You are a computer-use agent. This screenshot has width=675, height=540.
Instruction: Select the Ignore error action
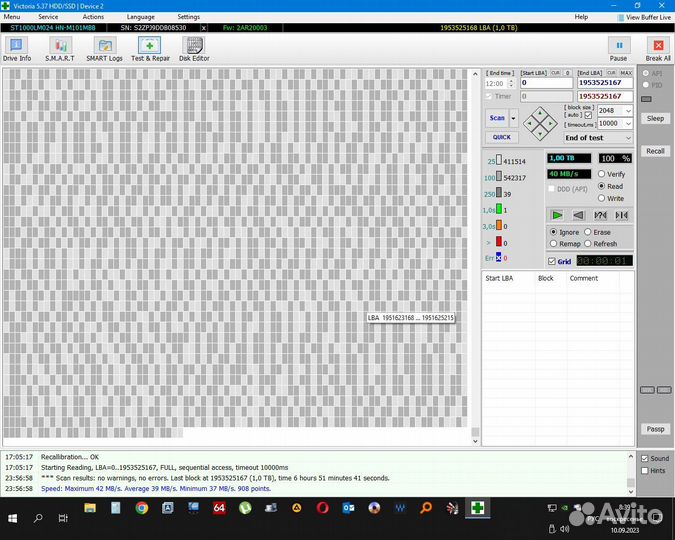coord(554,232)
